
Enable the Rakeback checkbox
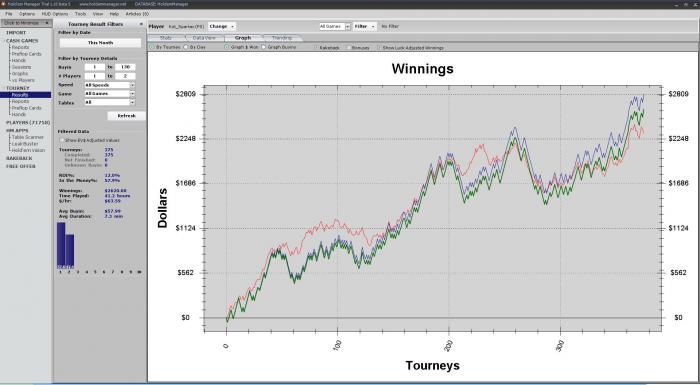316,47
